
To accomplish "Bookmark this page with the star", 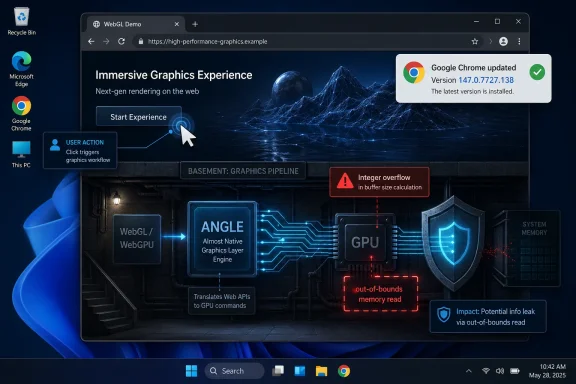I will (x=475, y=42).
